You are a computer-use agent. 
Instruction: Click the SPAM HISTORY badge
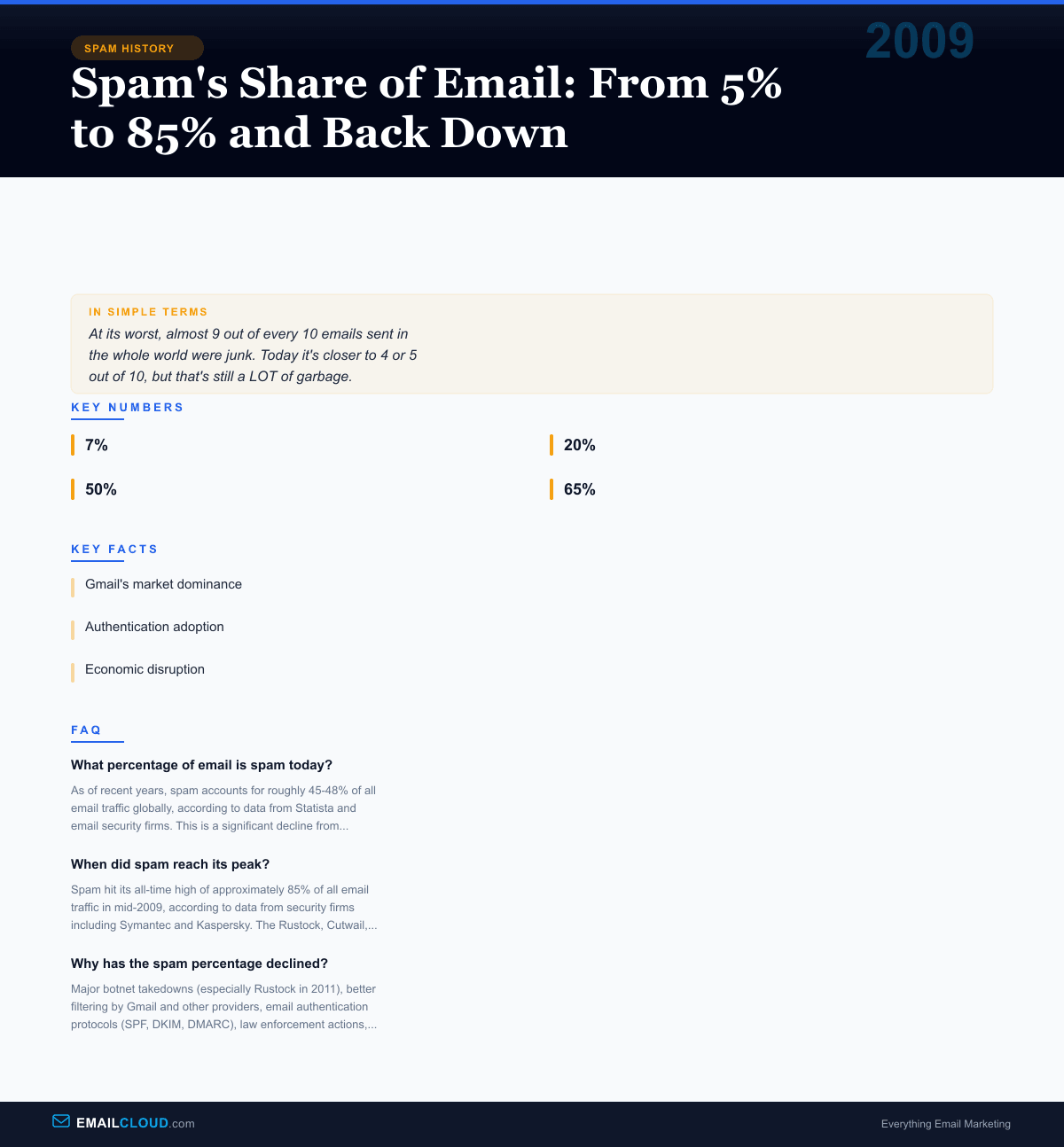[129, 48]
